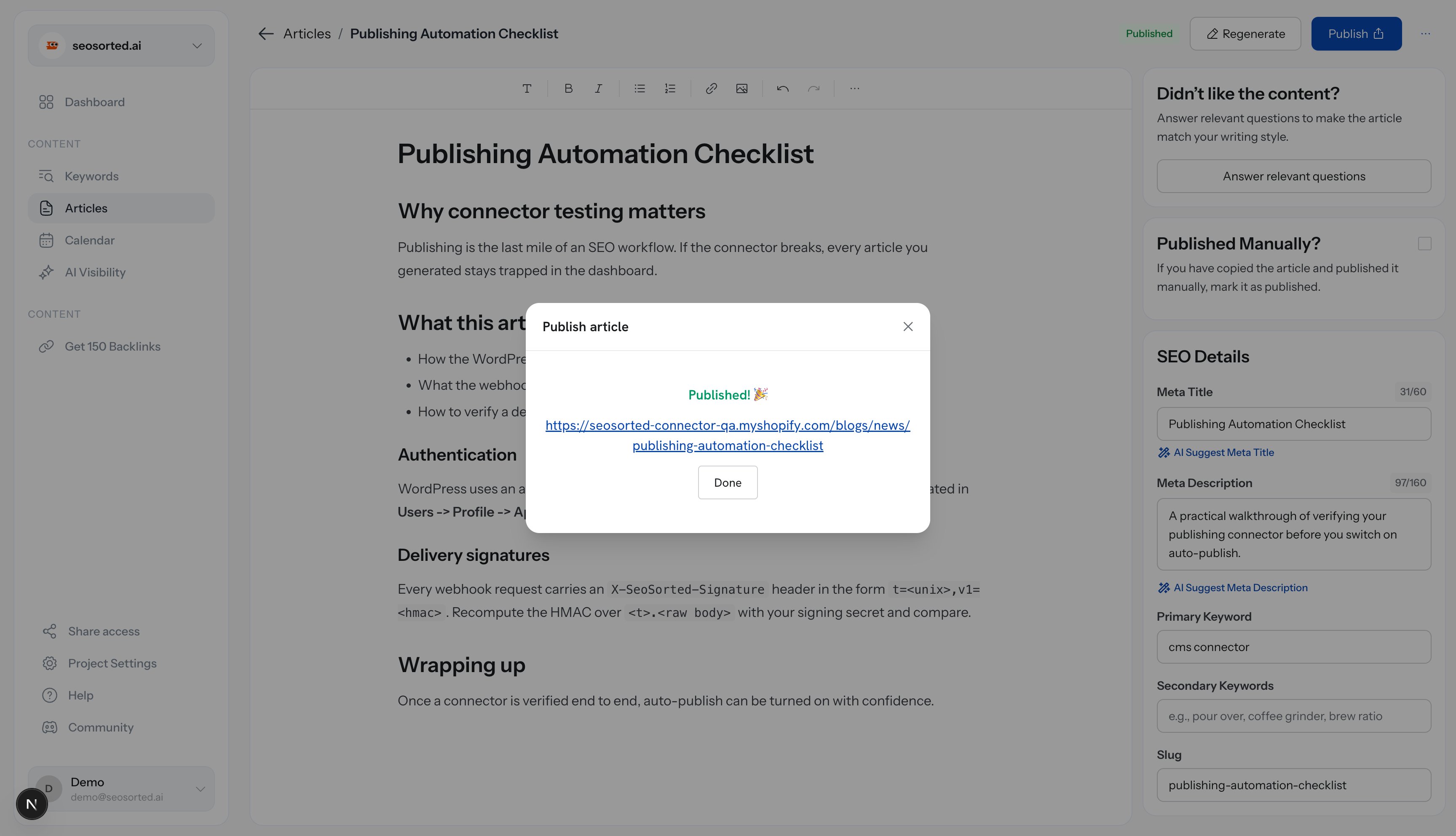Toggle italic formatting in editor toolbar

tap(598, 88)
